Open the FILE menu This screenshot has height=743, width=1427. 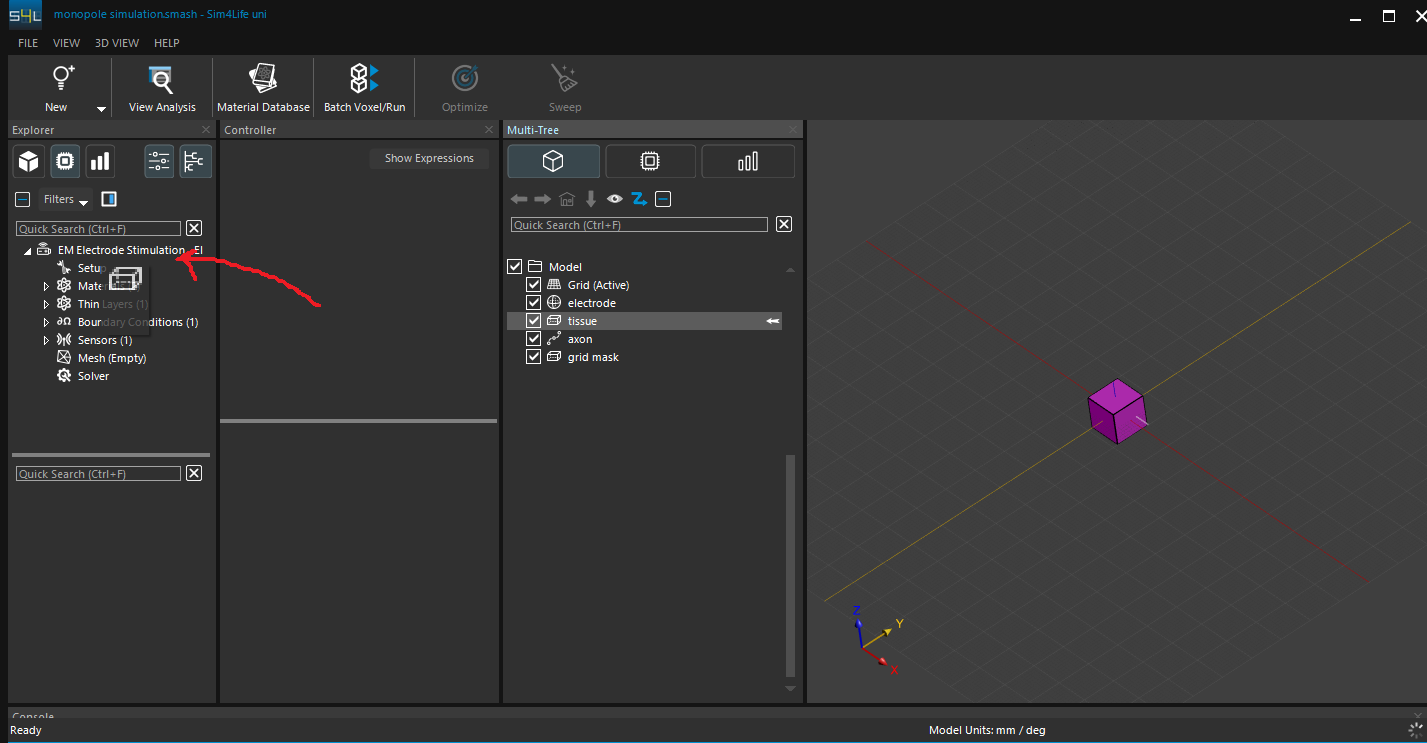tap(28, 43)
